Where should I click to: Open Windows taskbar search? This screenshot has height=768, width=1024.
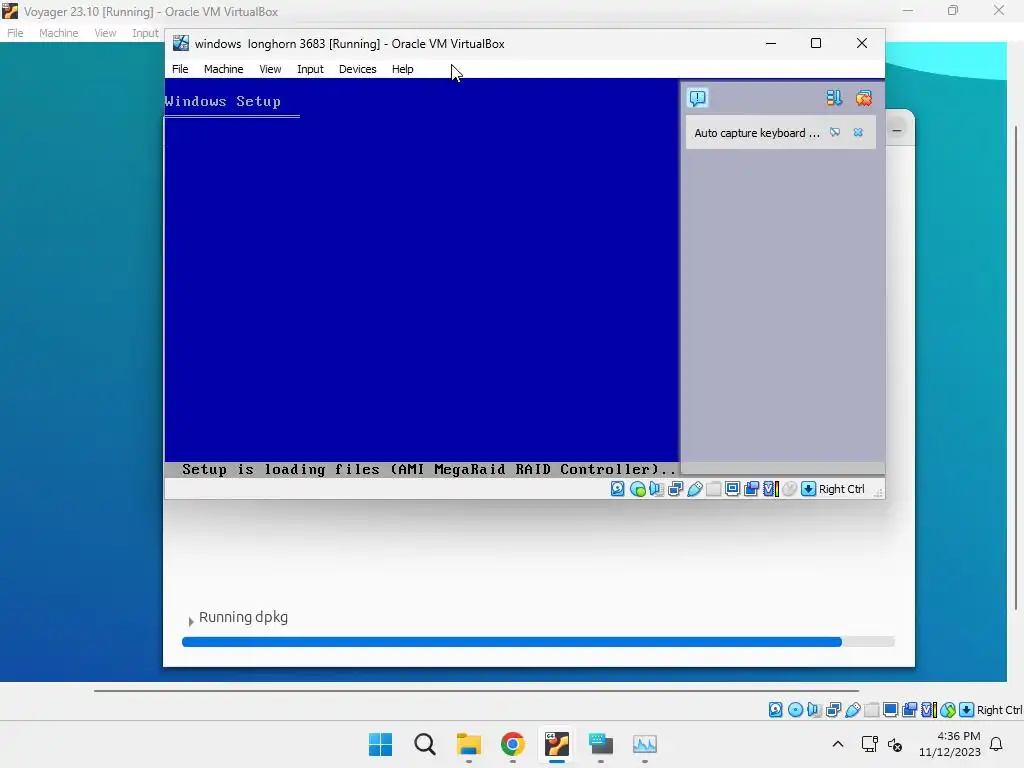424,744
